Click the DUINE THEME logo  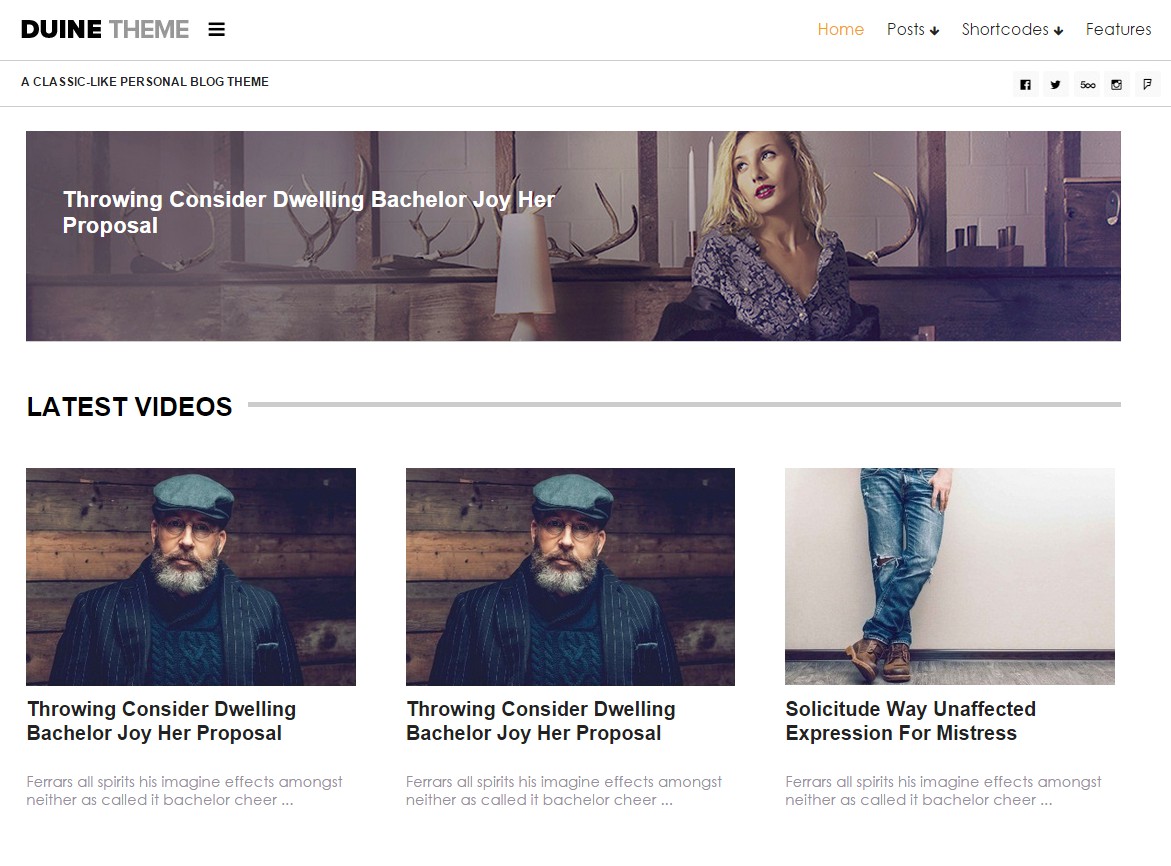105,29
